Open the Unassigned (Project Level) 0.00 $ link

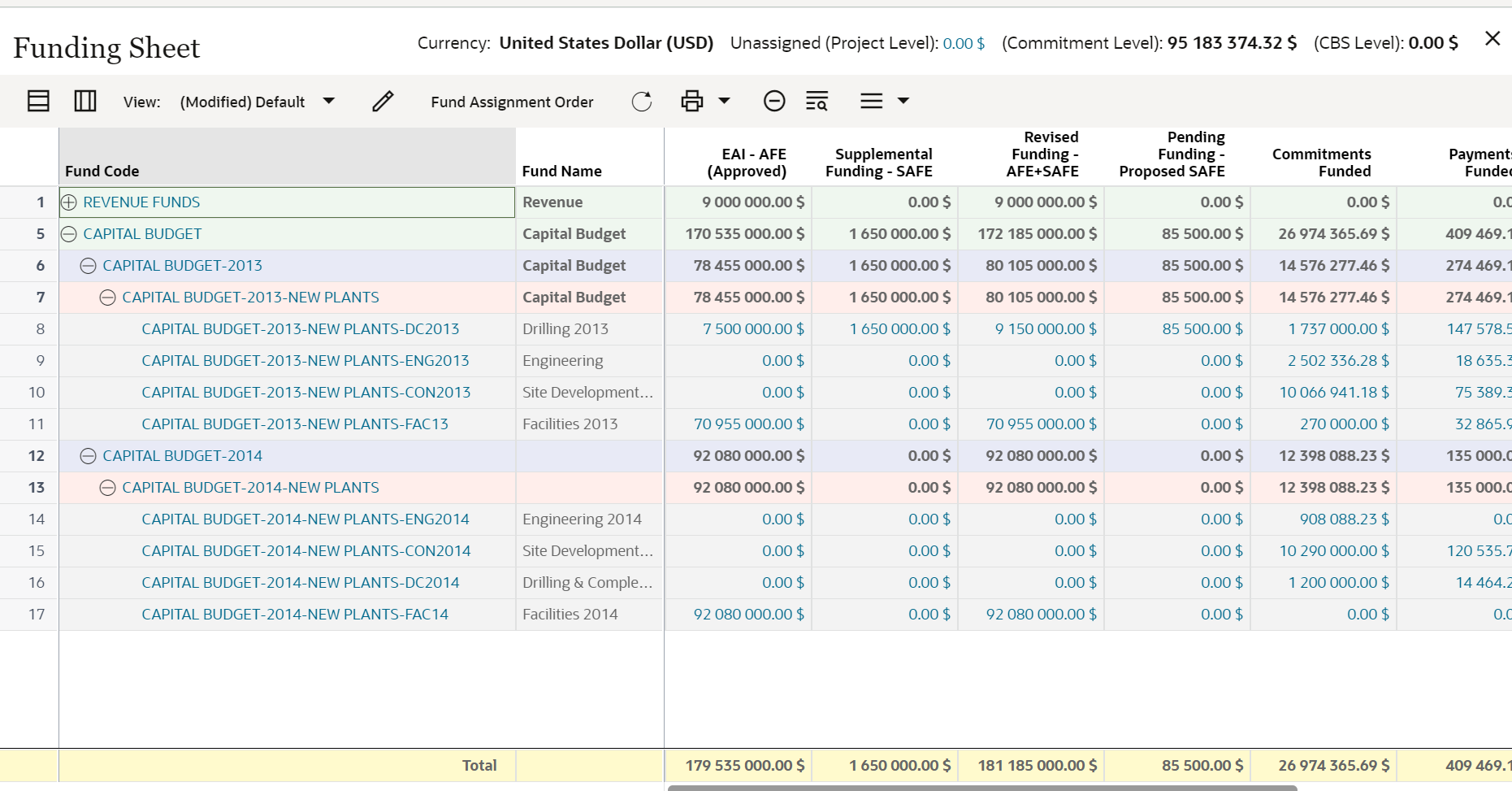pyautogui.click(x=964, y=43)
